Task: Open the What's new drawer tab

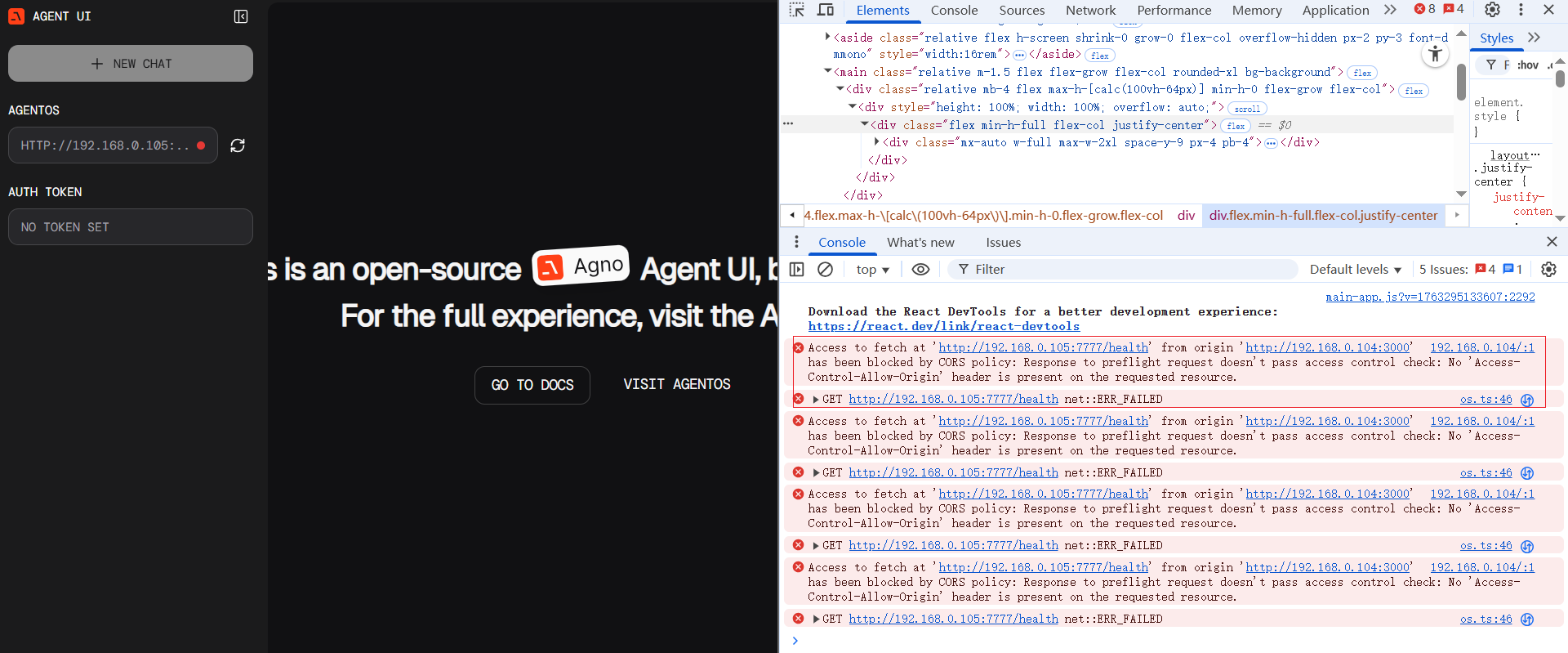Action: pyautogui.click(x=920, y=242)
